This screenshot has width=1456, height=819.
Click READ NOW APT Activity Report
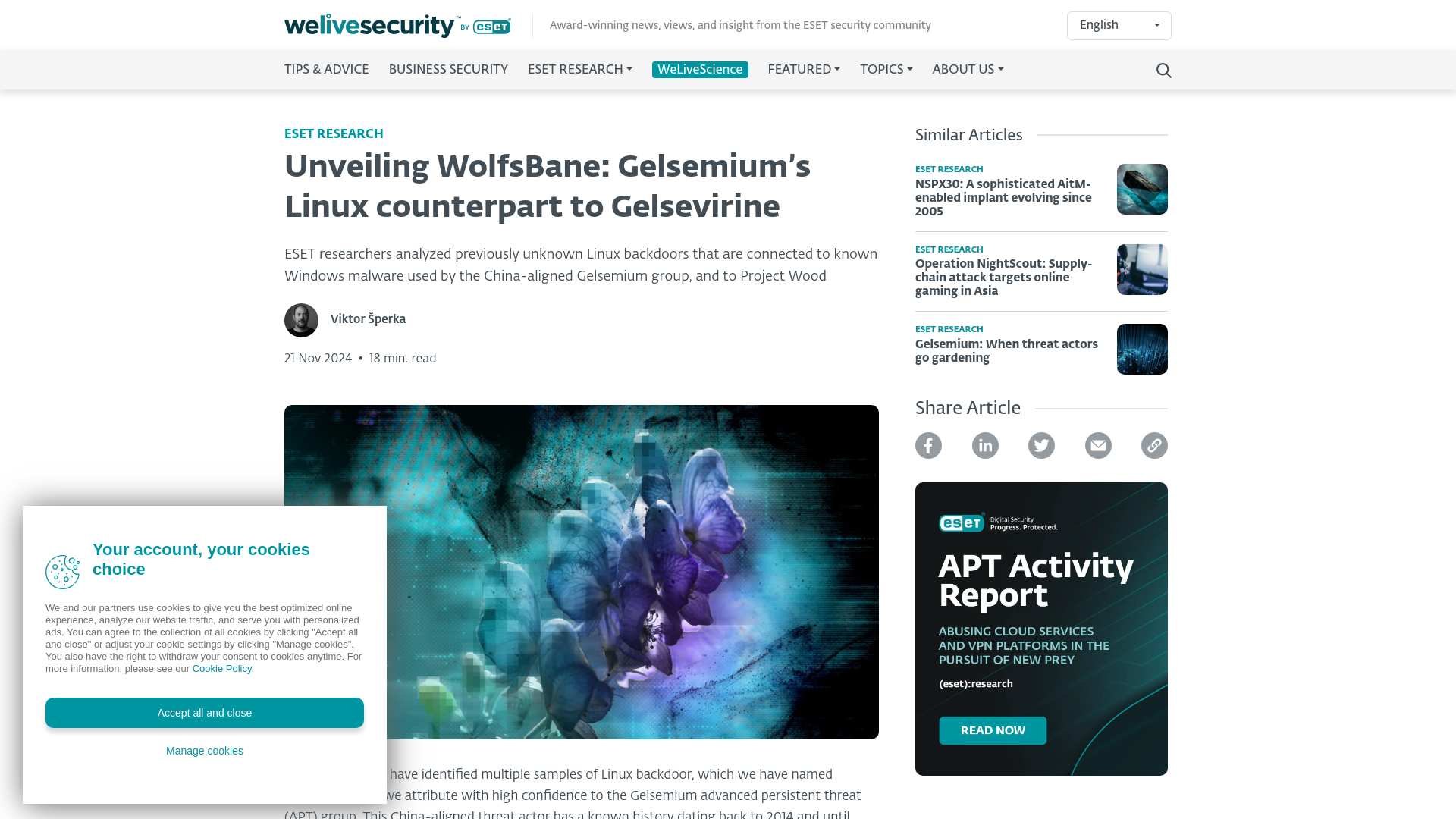[992, 730]
